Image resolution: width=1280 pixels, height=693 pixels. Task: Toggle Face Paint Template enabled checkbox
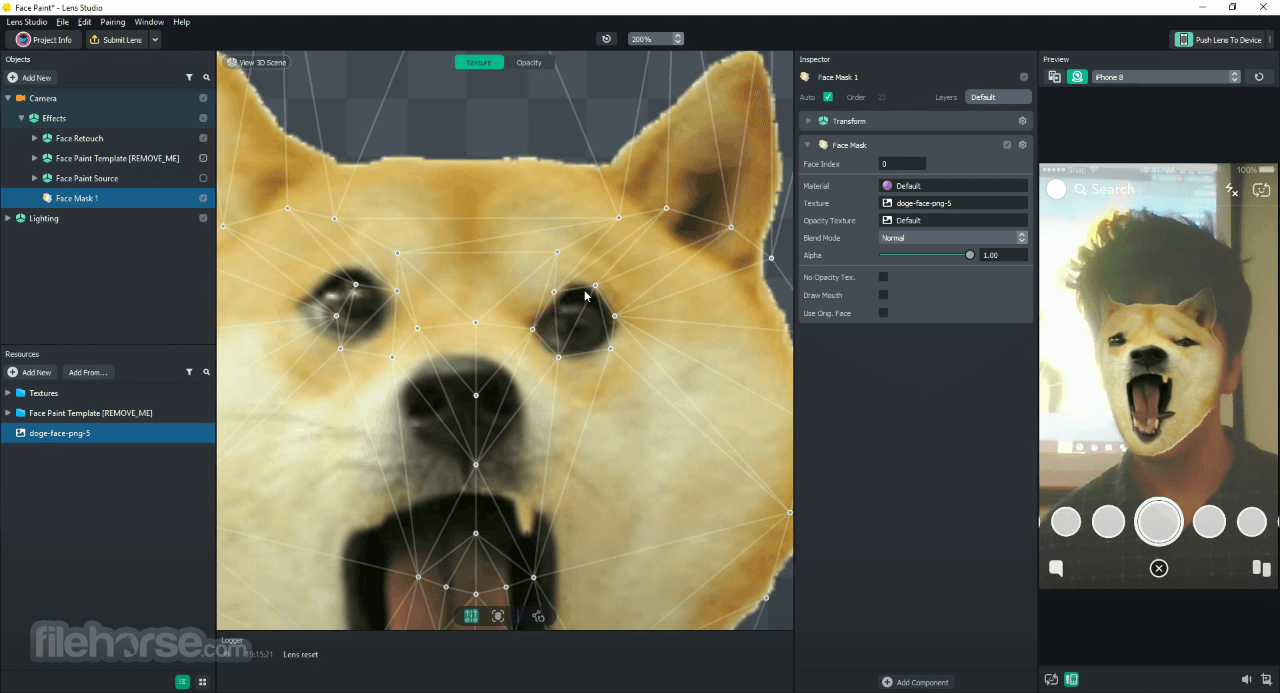pos(203,158)
